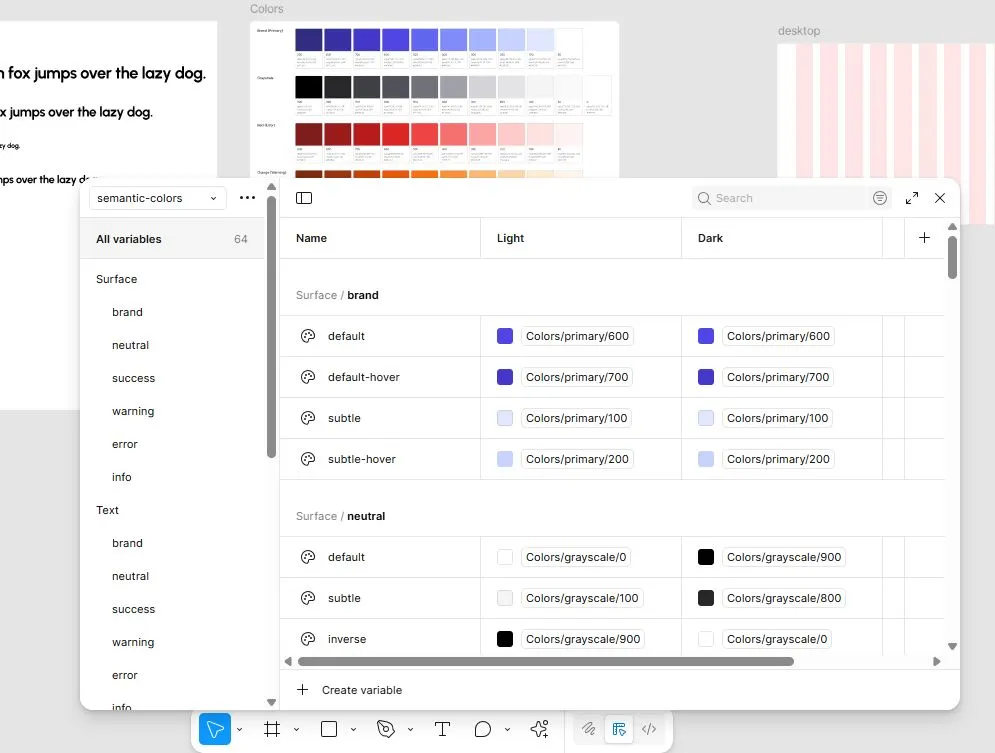Click the default variable's Light color swatch
Image resolution: width=995 pixels, height=753 pixels.
505,336
